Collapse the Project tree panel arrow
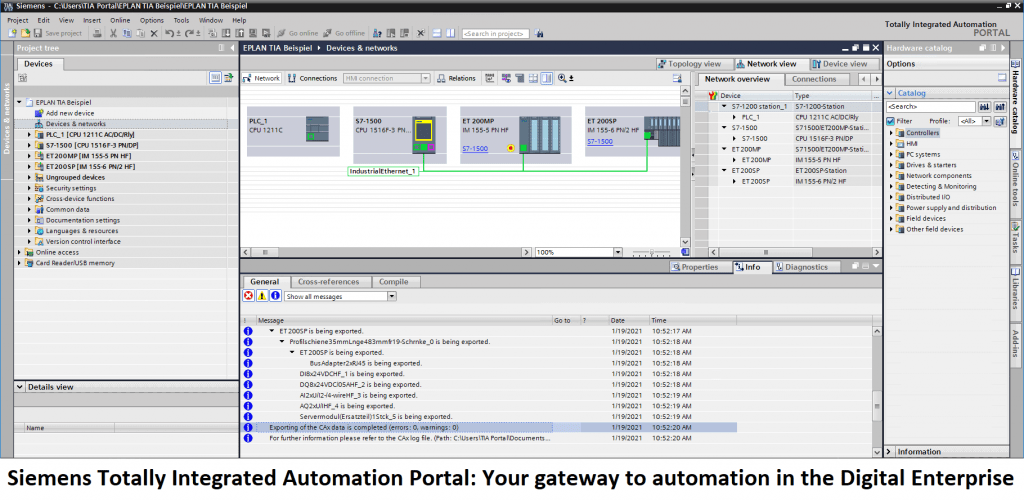The width and height of the screenshot is (1024, 500). click(x=232, y=48)
